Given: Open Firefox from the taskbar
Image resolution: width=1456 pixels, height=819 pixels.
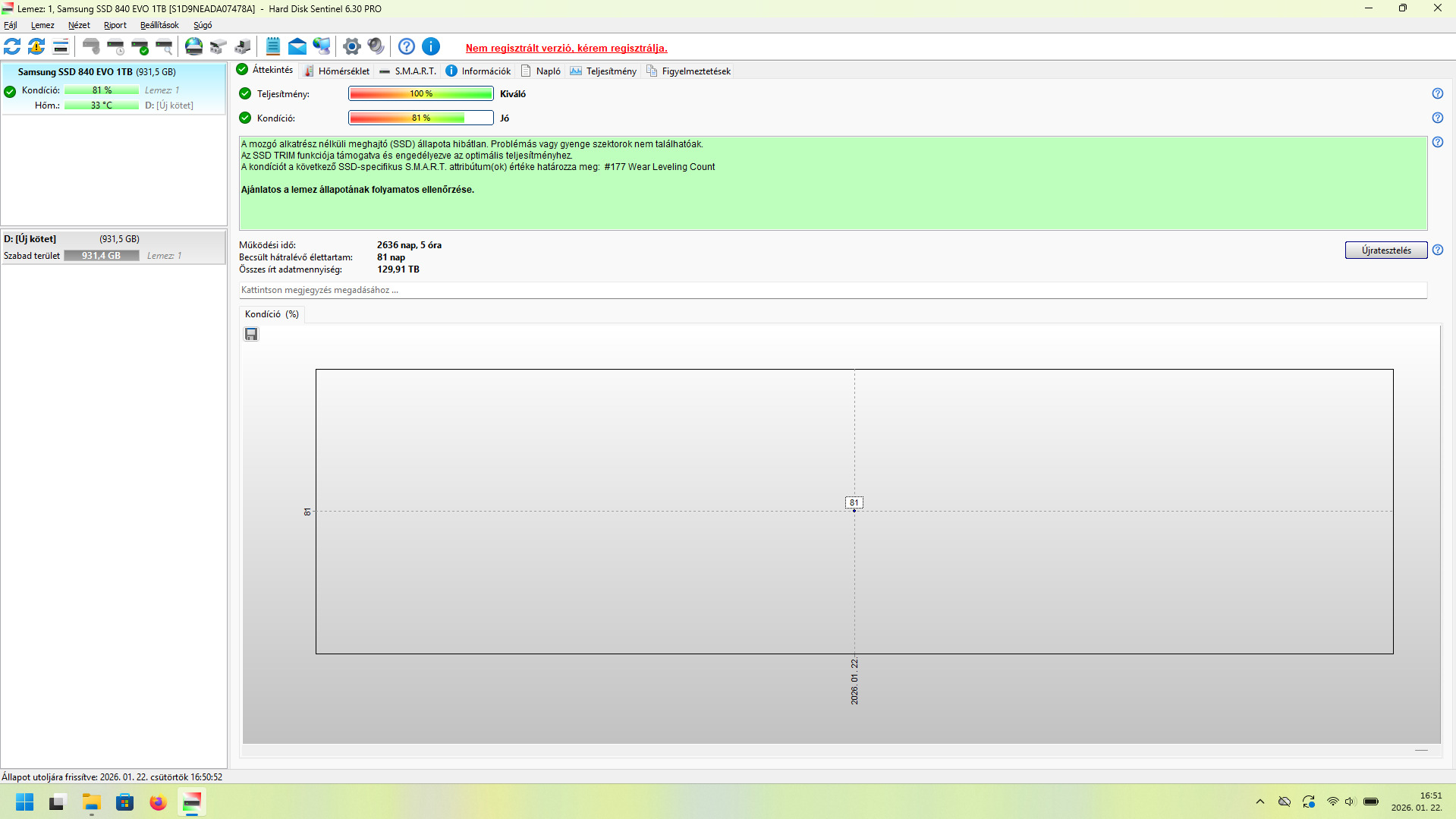Looking at the screenshot, I should point(158,802).
